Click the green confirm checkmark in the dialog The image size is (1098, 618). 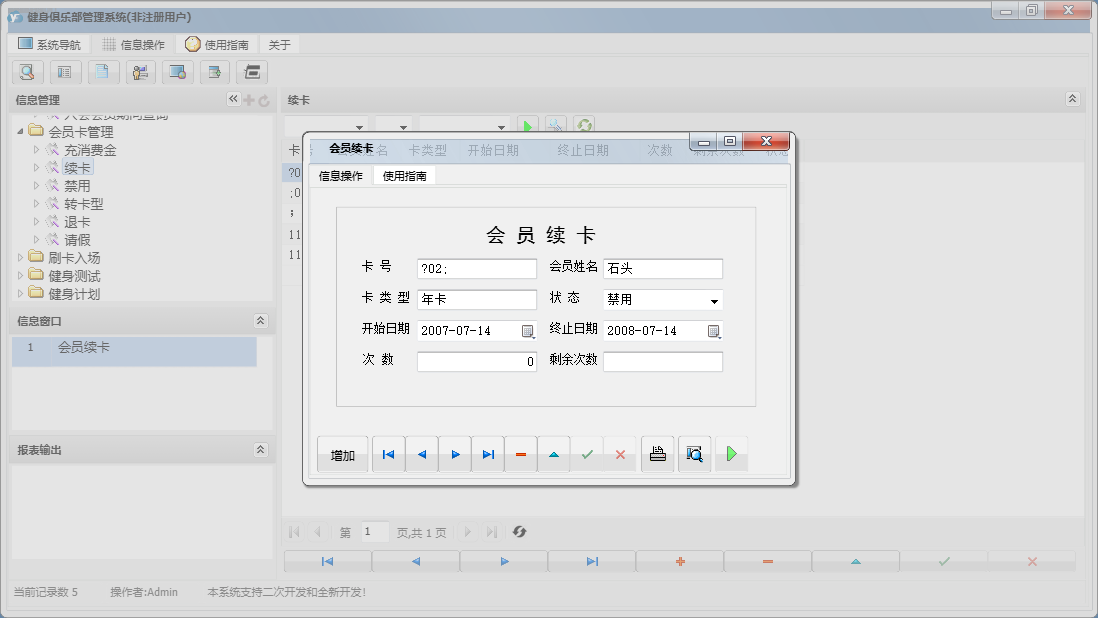click(587, 453)
